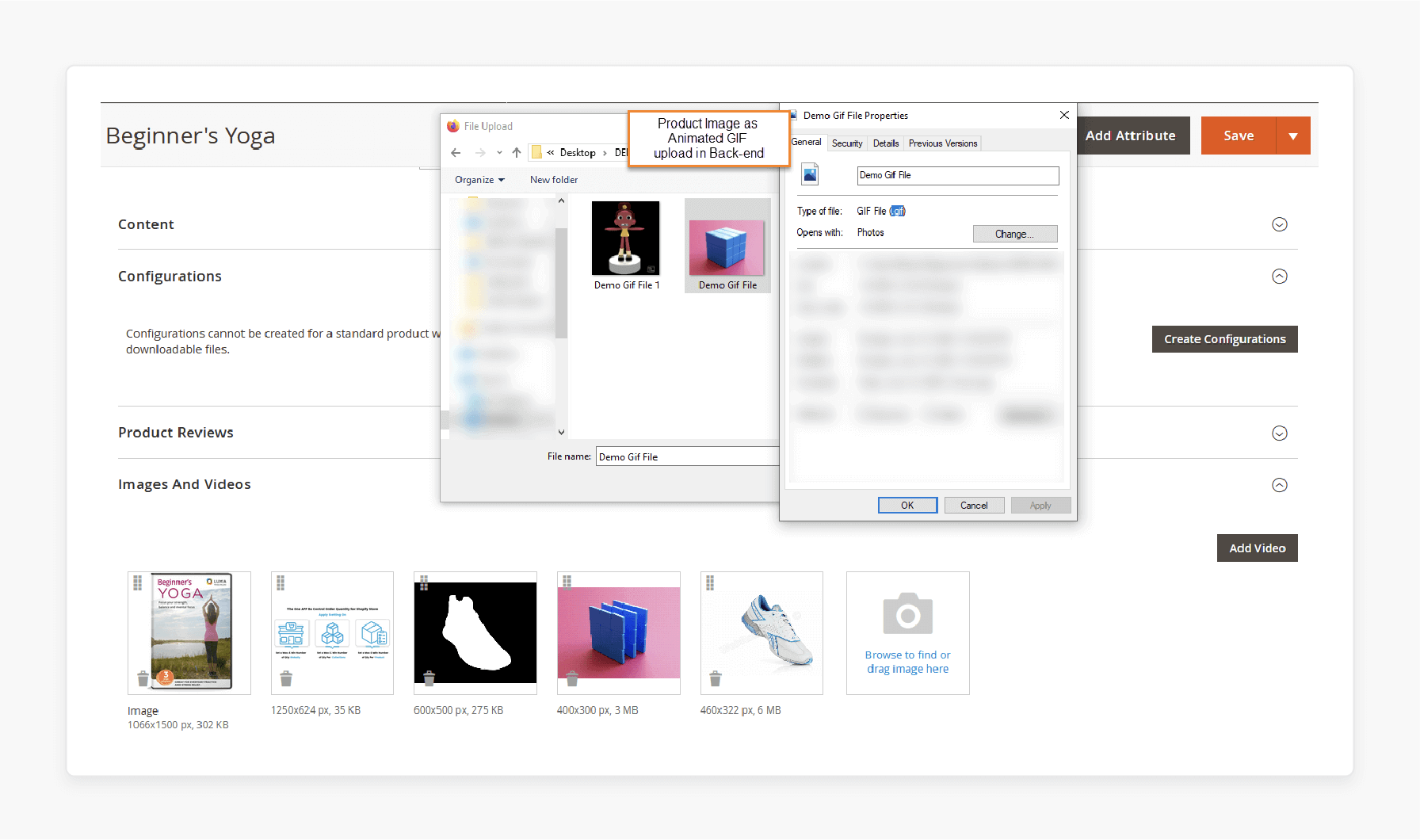The height and width of the screenshot is (840, 1420).
Task: Click the camera icon to upload an image
Action: point(907,613)
